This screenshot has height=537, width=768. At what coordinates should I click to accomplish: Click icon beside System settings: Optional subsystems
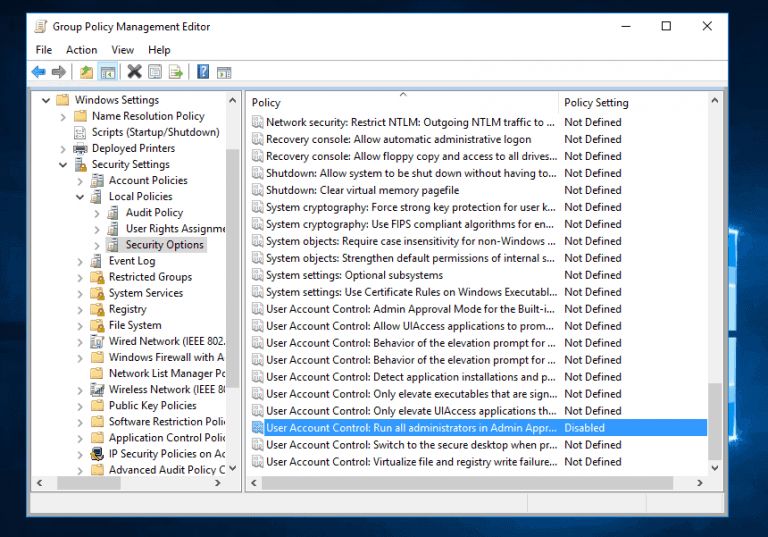[257, 275]
